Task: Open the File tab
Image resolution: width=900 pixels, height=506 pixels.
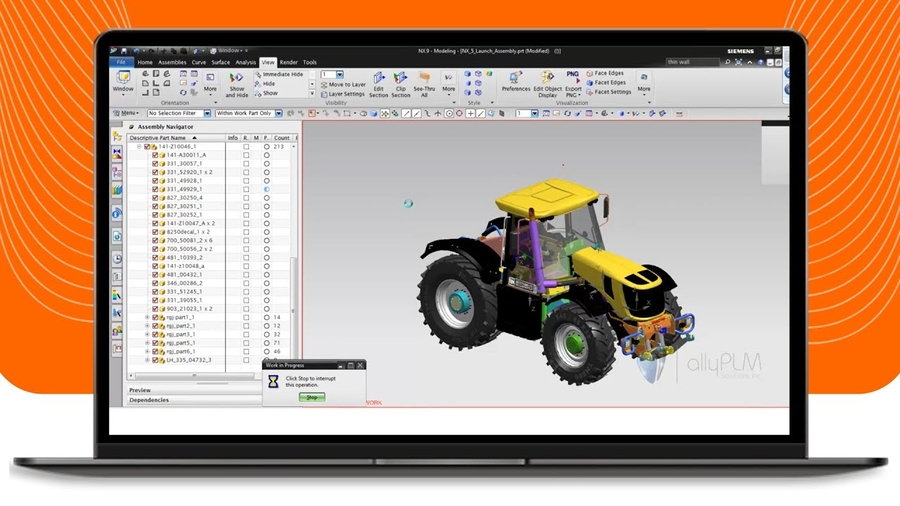Action: [121, 62]
